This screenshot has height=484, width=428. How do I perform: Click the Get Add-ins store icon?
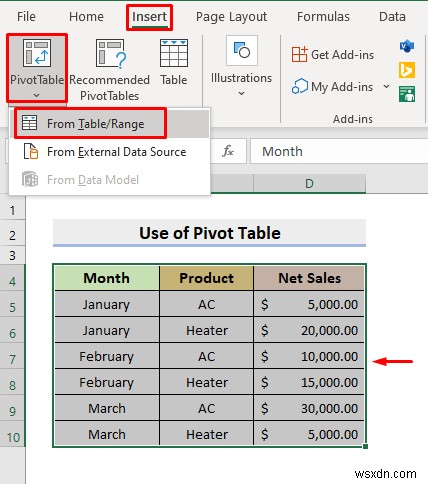point(299,54)
